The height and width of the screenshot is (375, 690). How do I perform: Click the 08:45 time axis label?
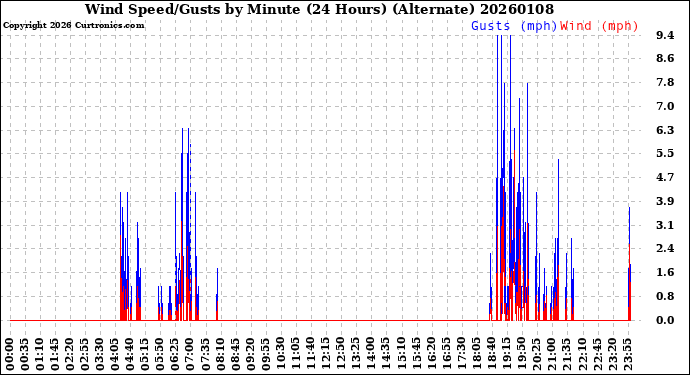point(235,355)
